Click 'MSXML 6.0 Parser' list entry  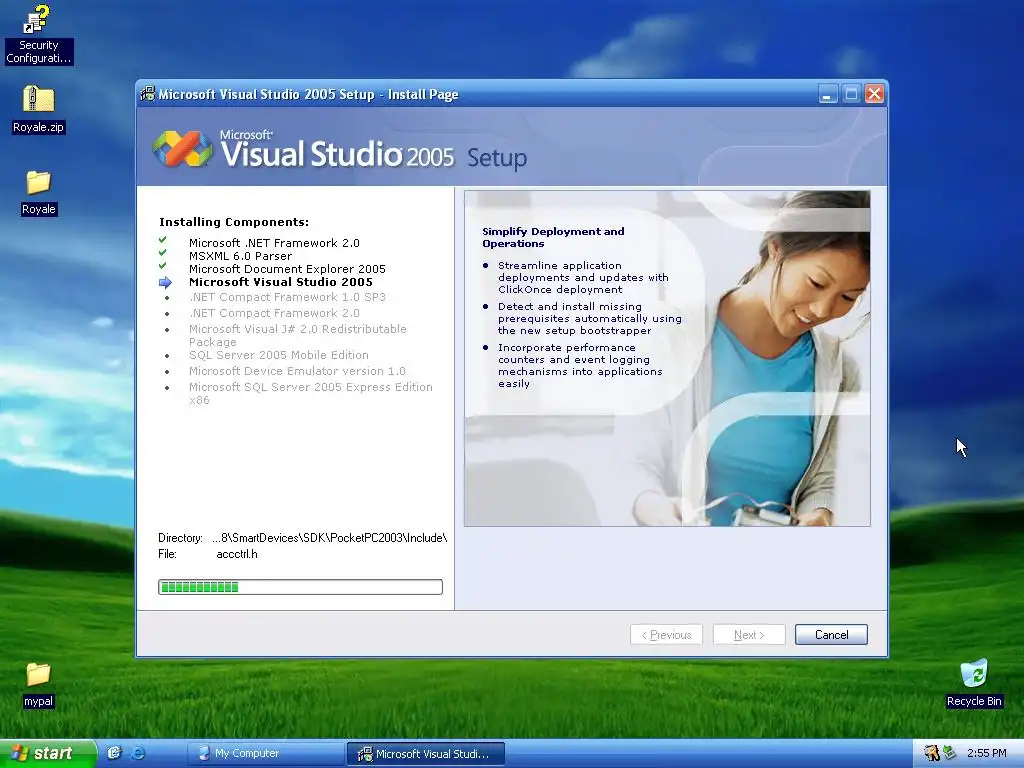tap(240, 256)
